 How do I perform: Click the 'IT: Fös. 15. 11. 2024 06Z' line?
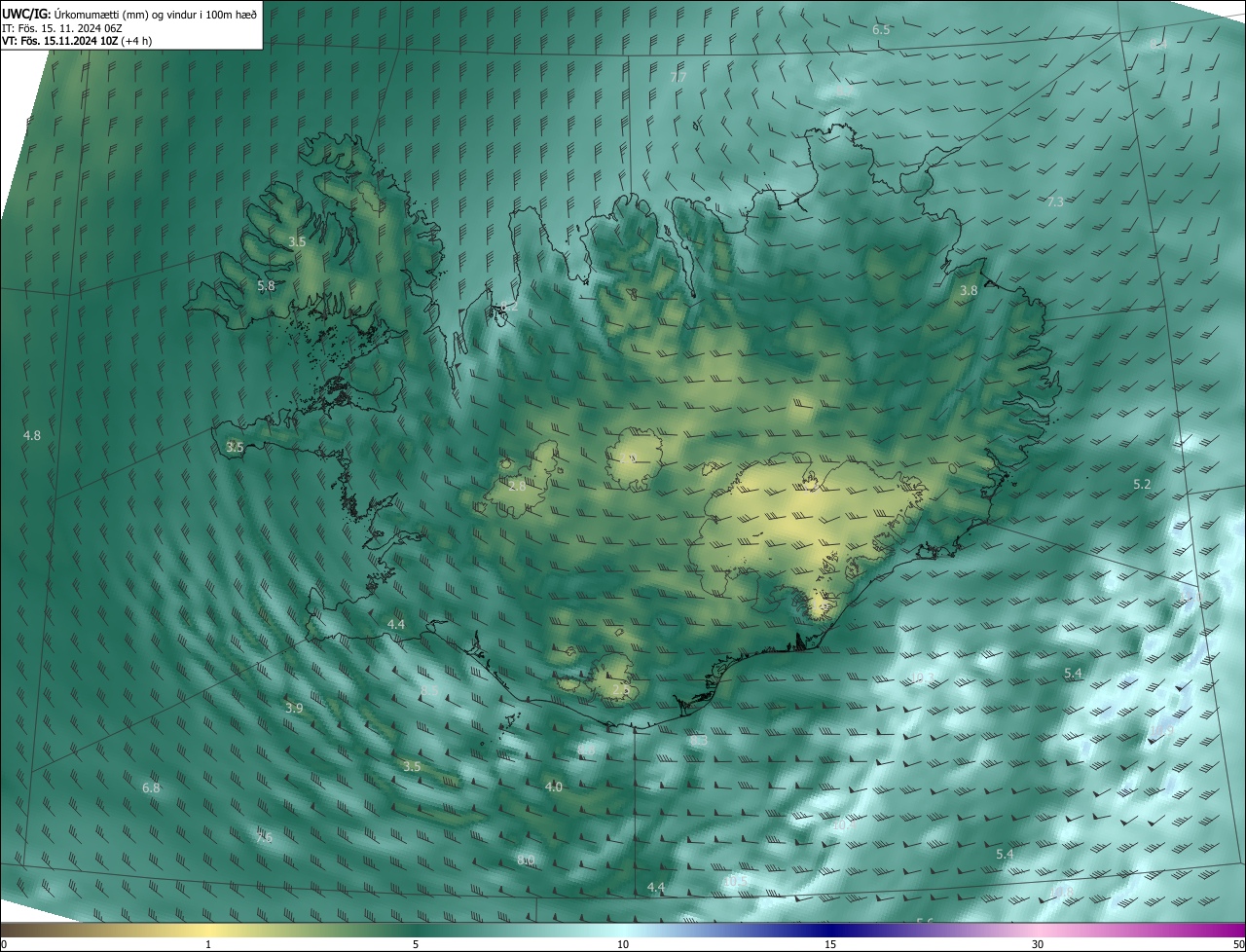[x=62, y=27]
